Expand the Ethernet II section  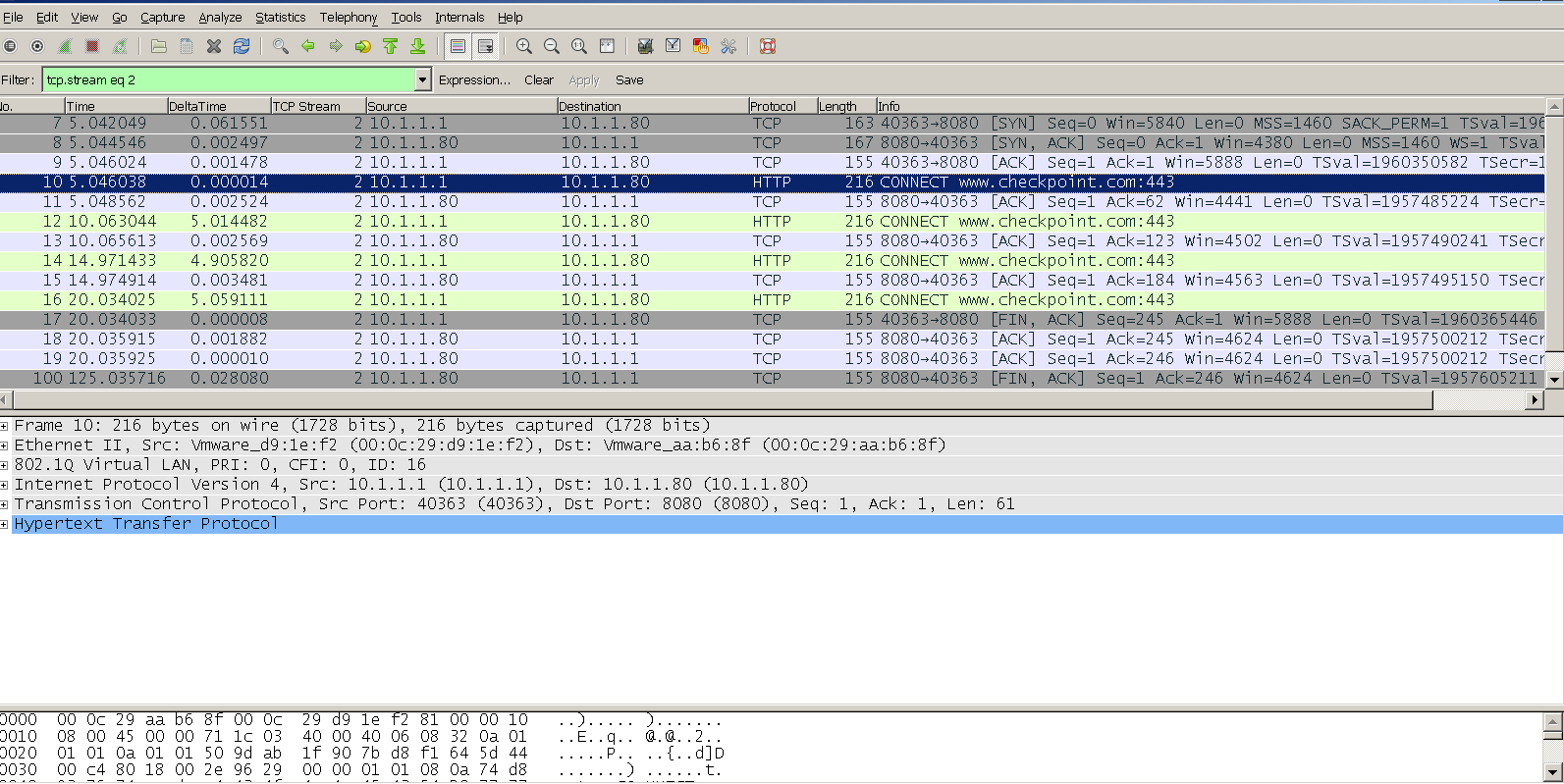[5, 445]
